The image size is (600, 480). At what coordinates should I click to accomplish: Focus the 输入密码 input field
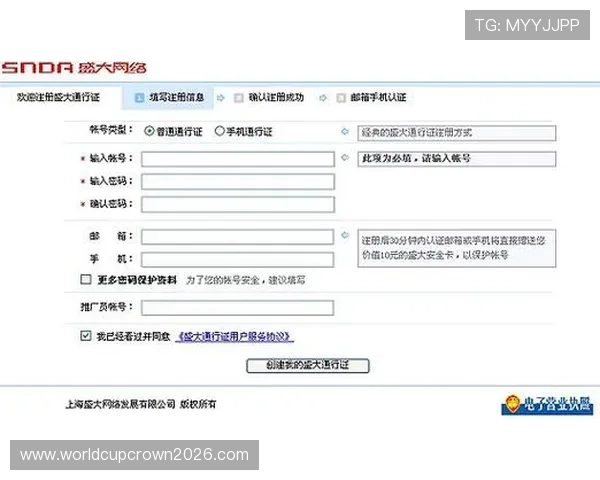pyautogui.click(x=238, y=181)
